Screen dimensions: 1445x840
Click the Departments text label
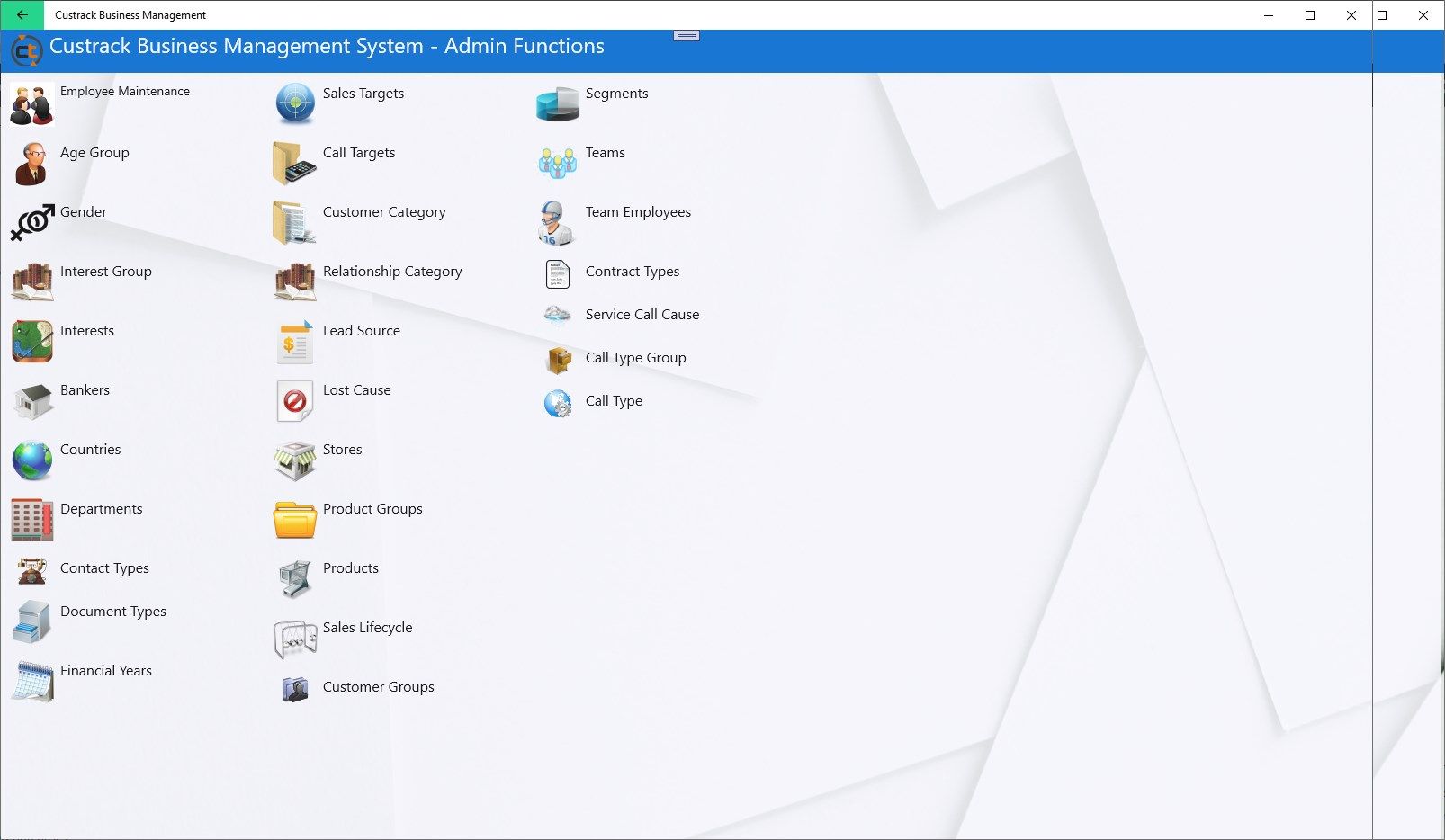pyautogui.click(x=101, y=509)
